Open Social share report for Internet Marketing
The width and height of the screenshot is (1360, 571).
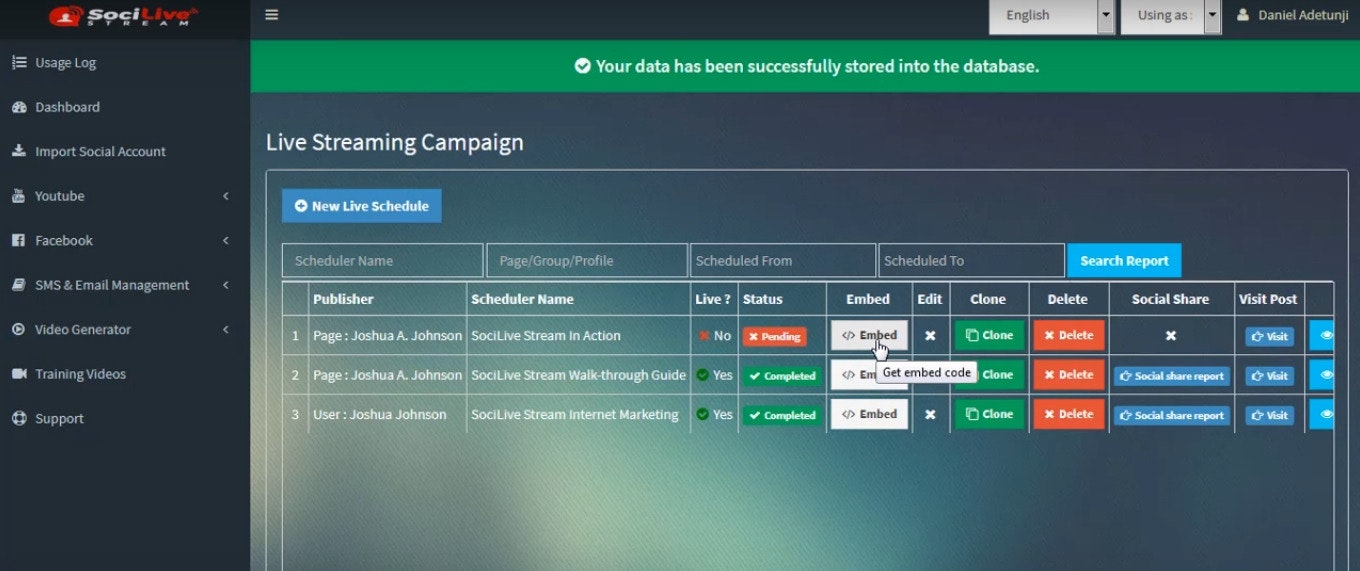[x=1171, y=415]
